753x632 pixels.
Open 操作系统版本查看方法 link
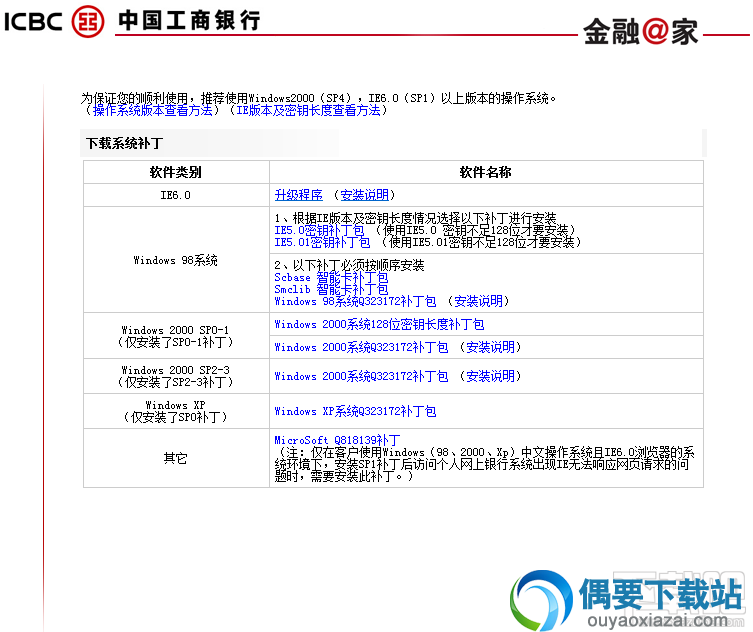pyautogui.click(x=153, y=110)
